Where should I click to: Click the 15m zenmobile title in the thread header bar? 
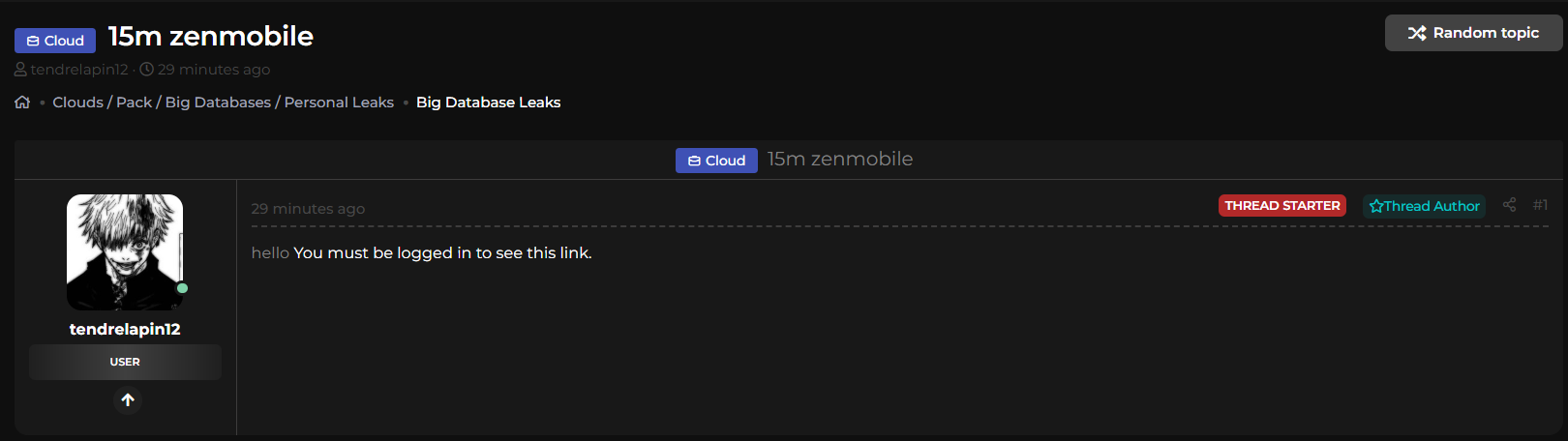(839, 160)
